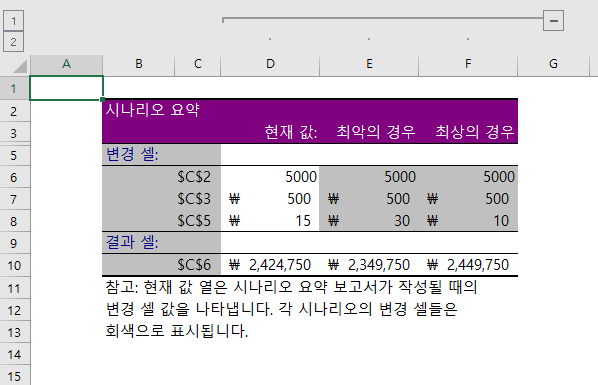Select row 8 header

point(14,221)
